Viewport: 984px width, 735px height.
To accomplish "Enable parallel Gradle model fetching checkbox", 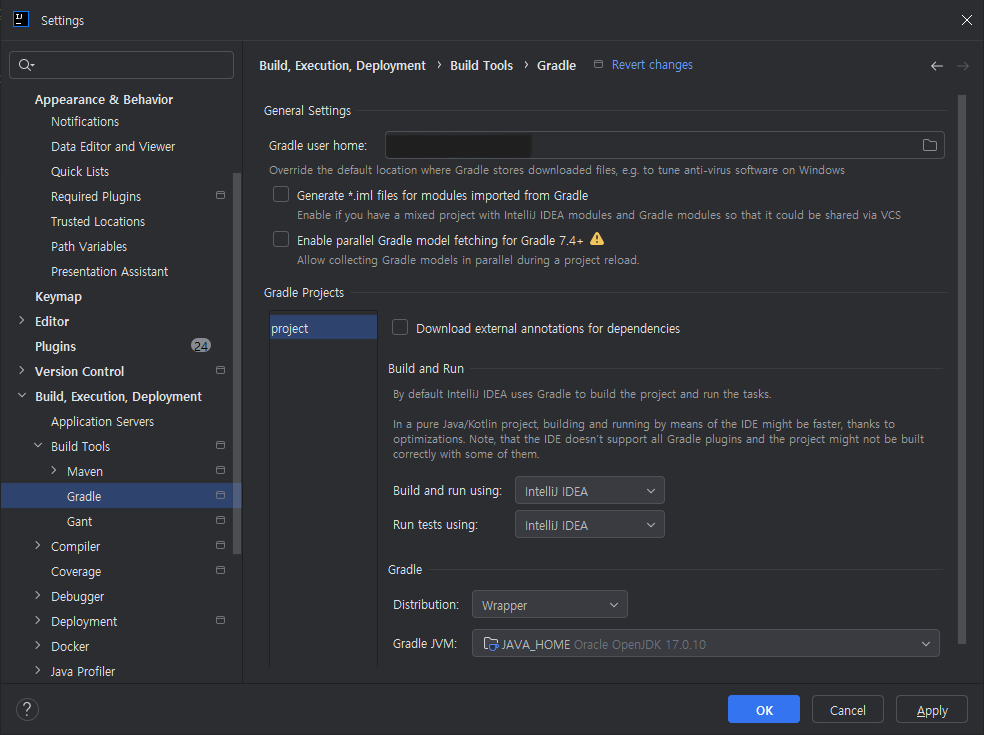I will click(281, 239).
